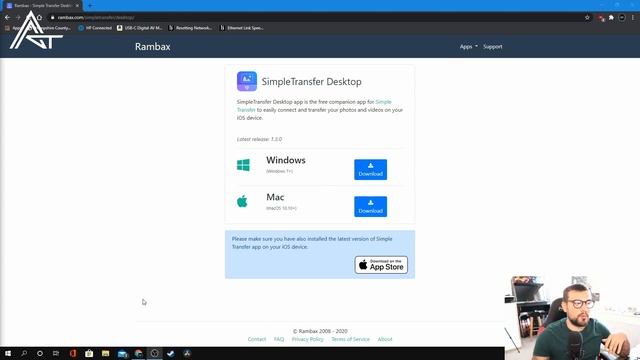Click the Windows logo beside the Windows heading
This screenshot has height=360, width=640.
coord(243,165)
